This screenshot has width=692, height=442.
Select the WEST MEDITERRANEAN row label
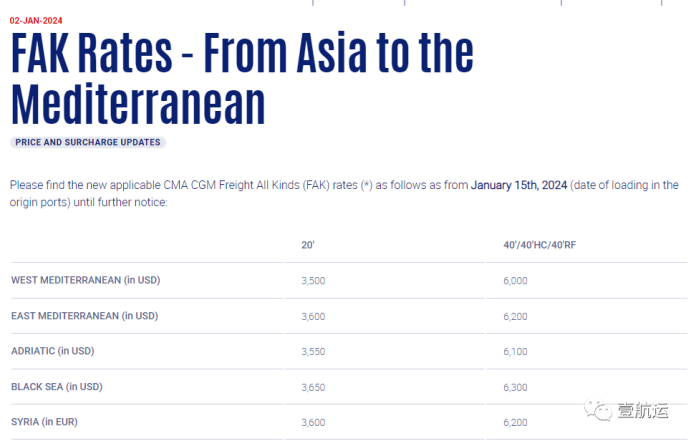click(x=85, y=280)
